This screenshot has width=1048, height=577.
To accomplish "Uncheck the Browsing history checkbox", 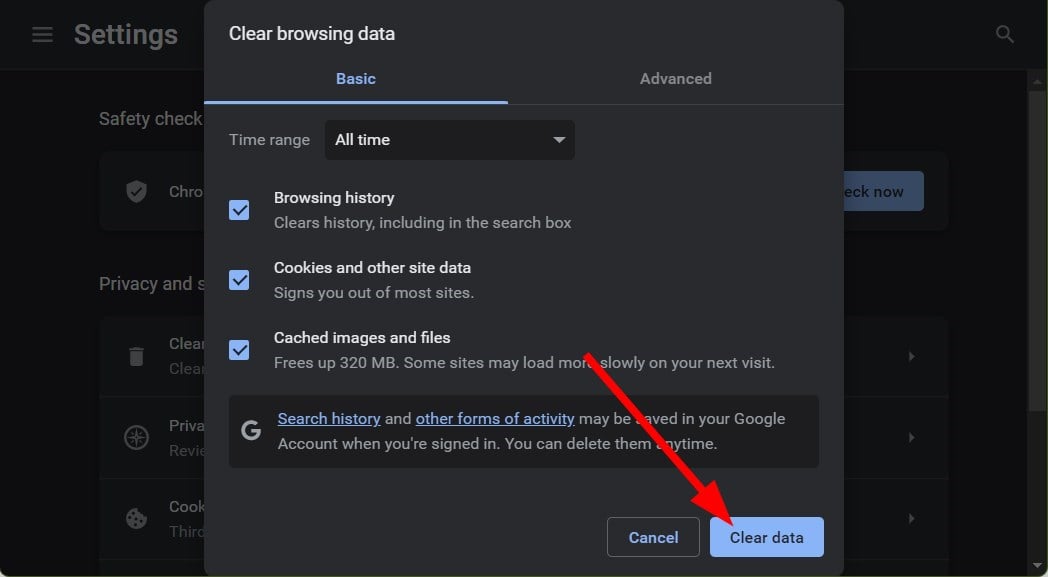I will tap(239, 210).
